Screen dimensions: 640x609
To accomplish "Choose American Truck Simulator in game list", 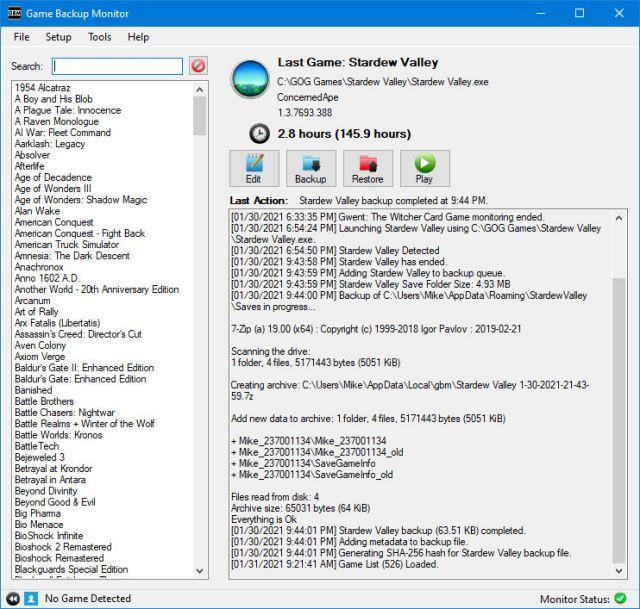I will click(x=66, y=245).
